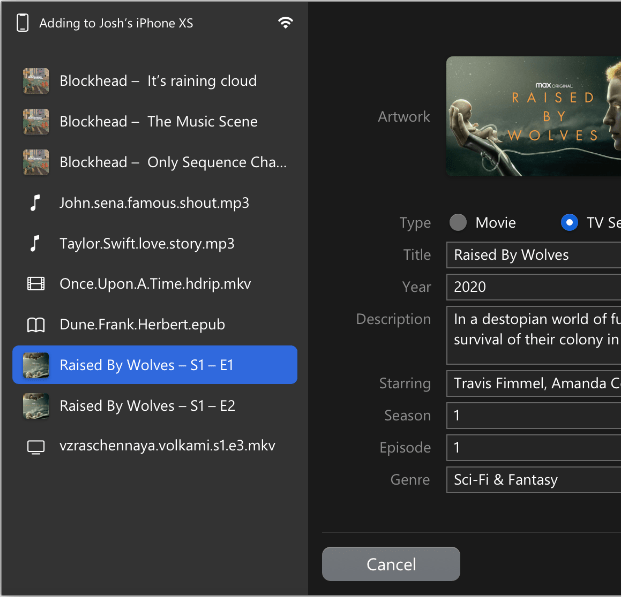Click the Starring field with Travis Fimmel
The width and height of the screenshot is (622, 597).
pyautogui.click(x=534, y=383)
